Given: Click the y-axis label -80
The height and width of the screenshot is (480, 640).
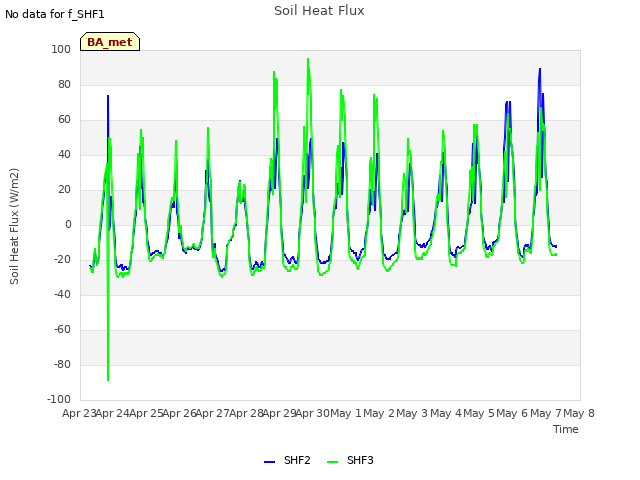Looking at the screenshot, I should [62, 364].
